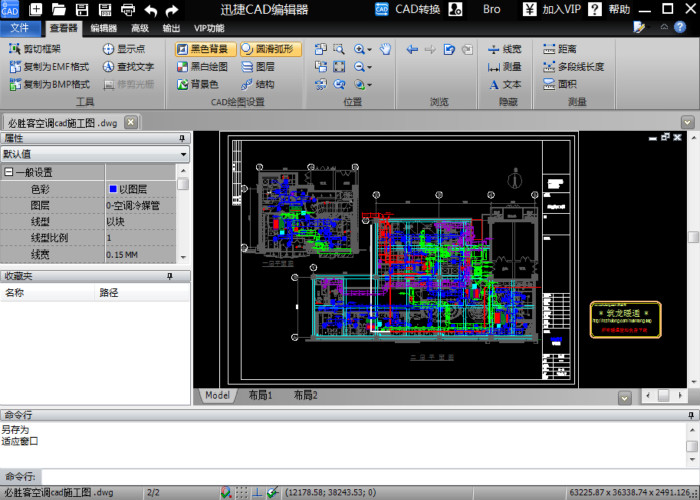Toggle 测量 dimension visibility
700x500 pixels.
[x=505, y=67]
